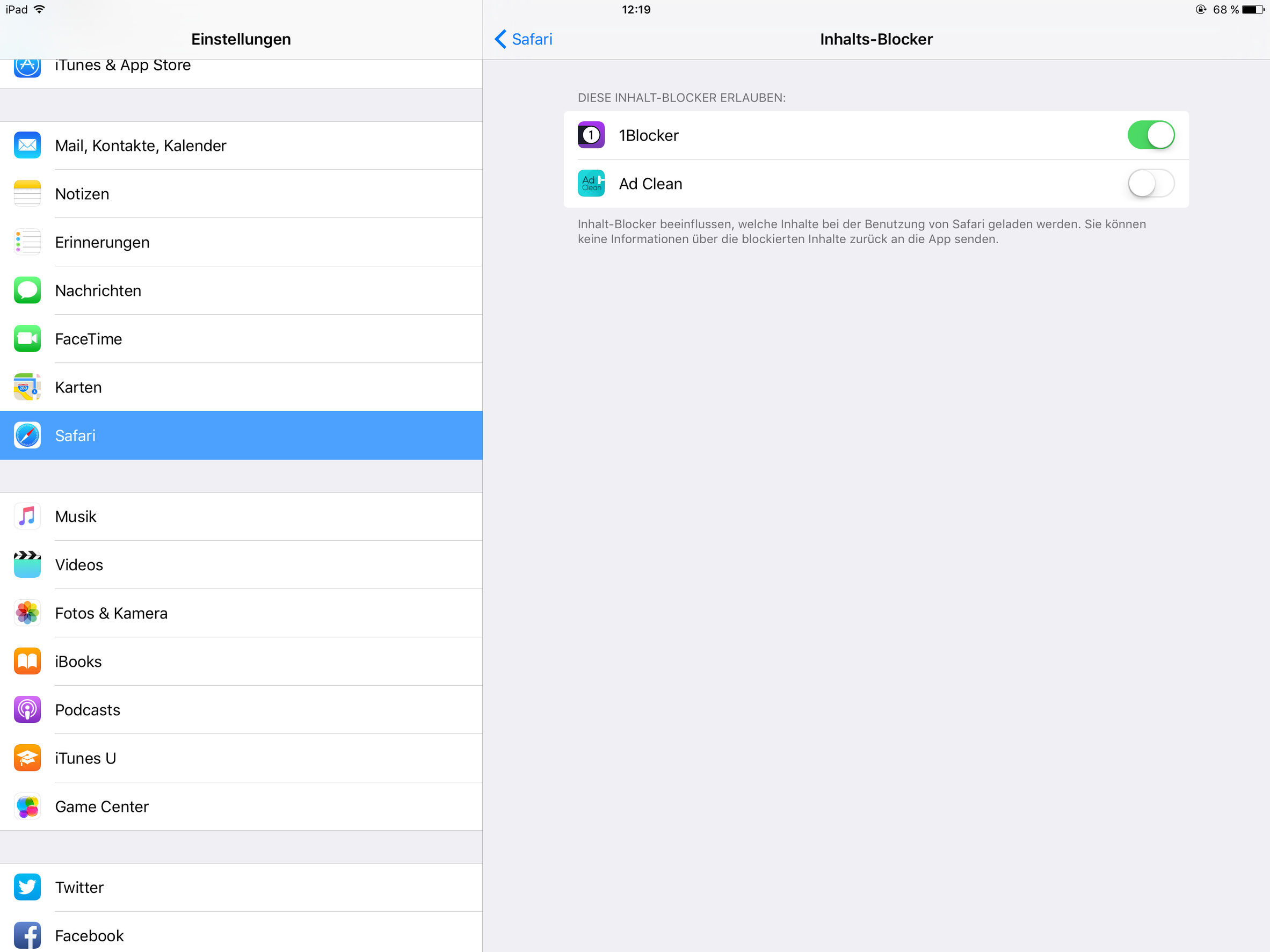The image size is (1270, 952).
Task: Tap the Podcasts purple icon
Action: [x=27, y=710]
